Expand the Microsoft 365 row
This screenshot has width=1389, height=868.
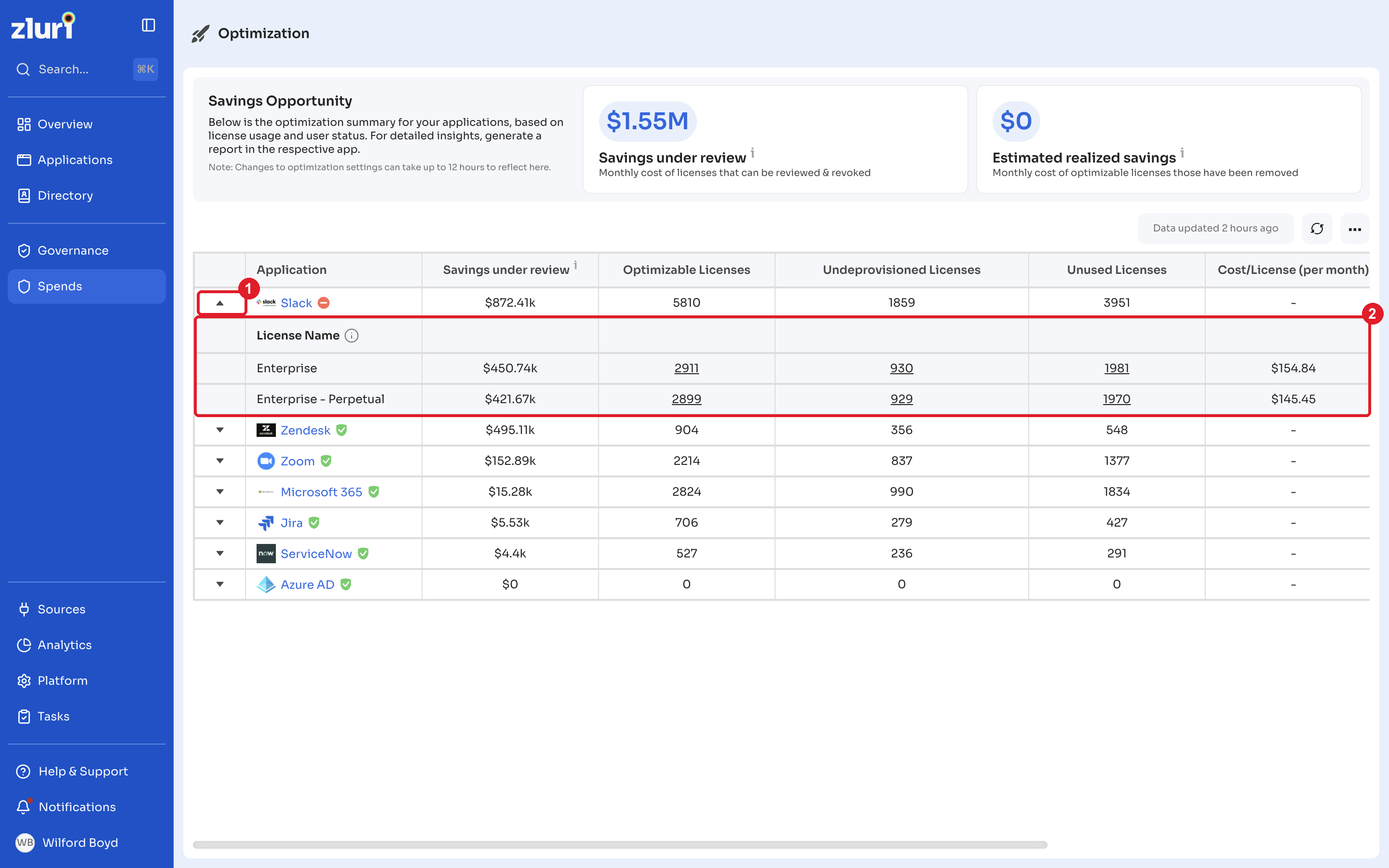220,492
